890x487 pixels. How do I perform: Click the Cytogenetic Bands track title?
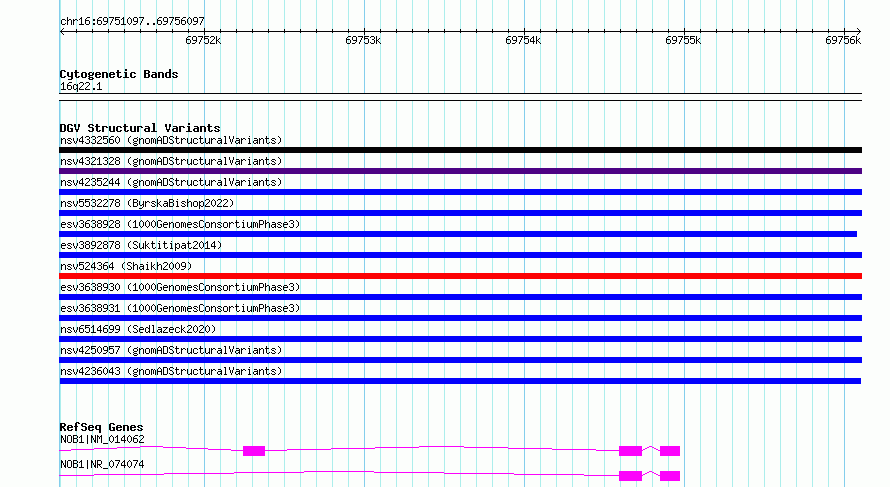click(x=119, y=74)
